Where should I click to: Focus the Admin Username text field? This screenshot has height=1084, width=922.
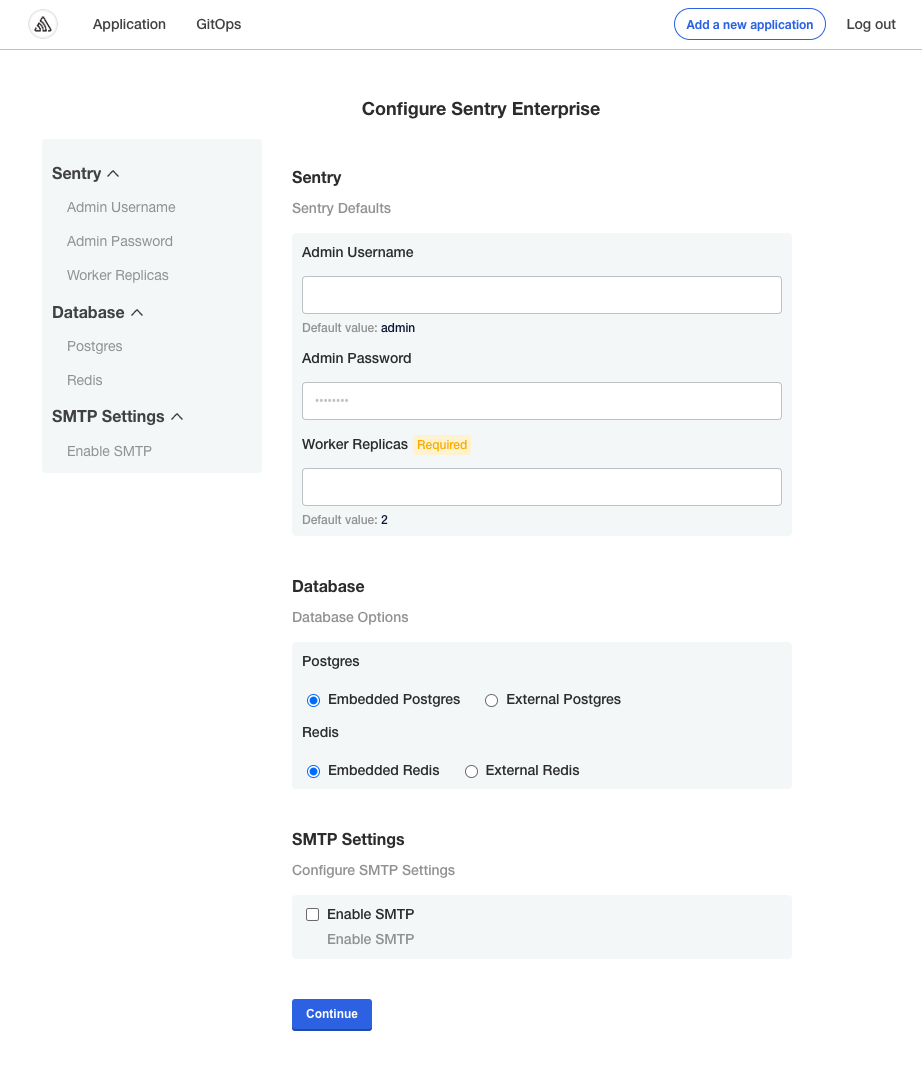pyautogui.click(x=541, y=296)
